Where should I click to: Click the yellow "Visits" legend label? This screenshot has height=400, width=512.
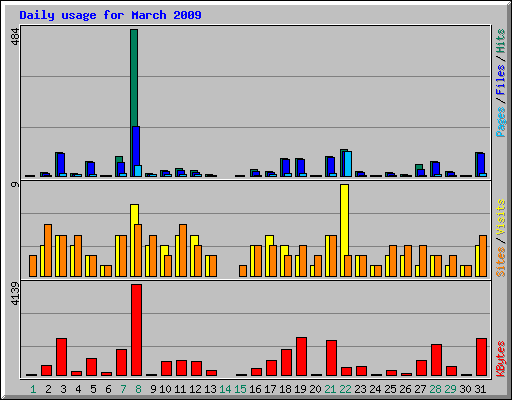501,218
